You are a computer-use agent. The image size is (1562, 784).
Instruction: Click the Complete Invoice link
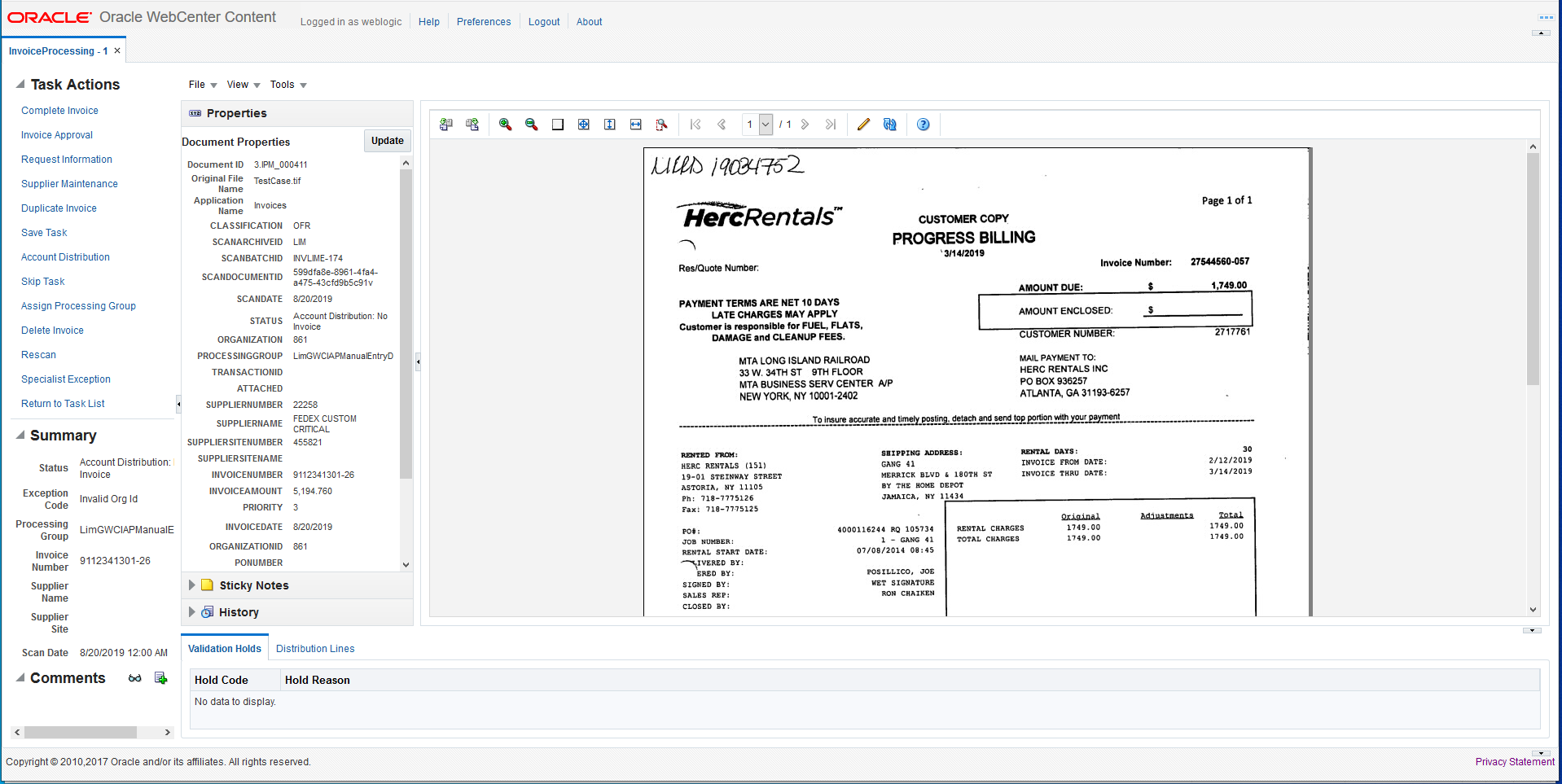59,111
